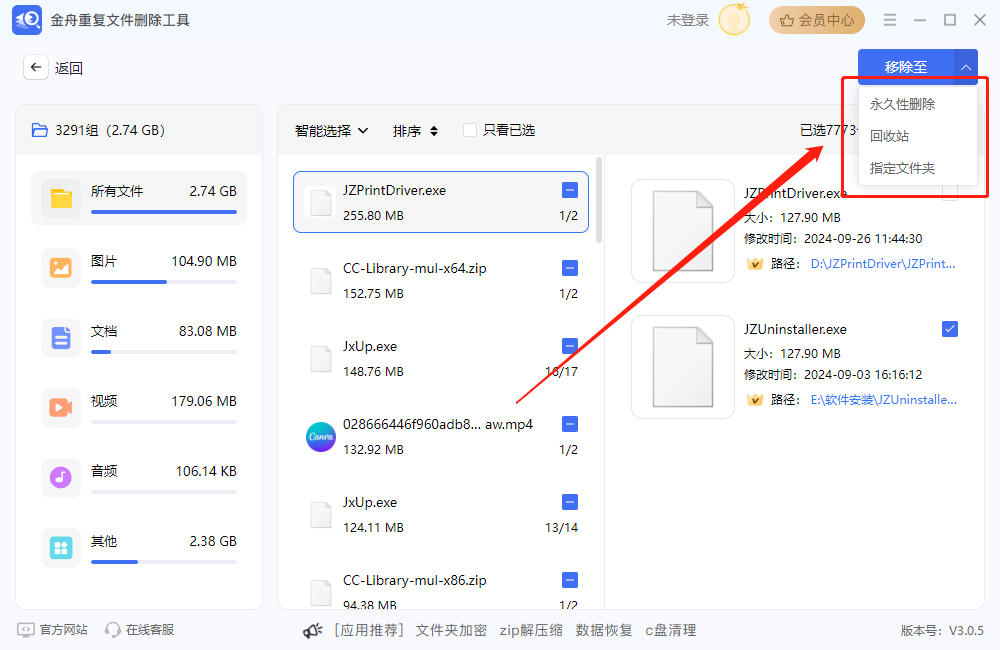Click the headset icon beside 在线客服

click(x=113, y=630)
